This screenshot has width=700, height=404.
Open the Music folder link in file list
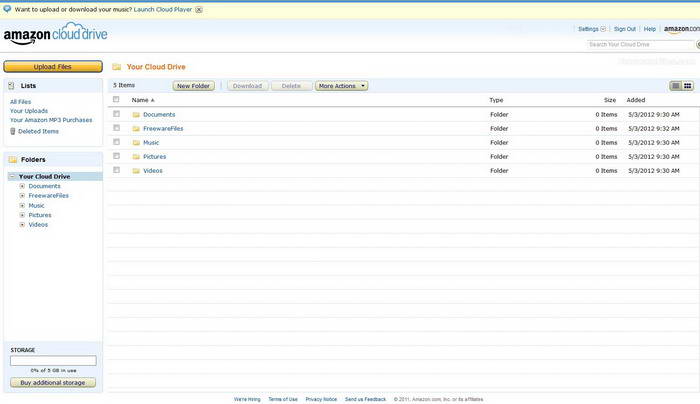(x=151, y=143)
